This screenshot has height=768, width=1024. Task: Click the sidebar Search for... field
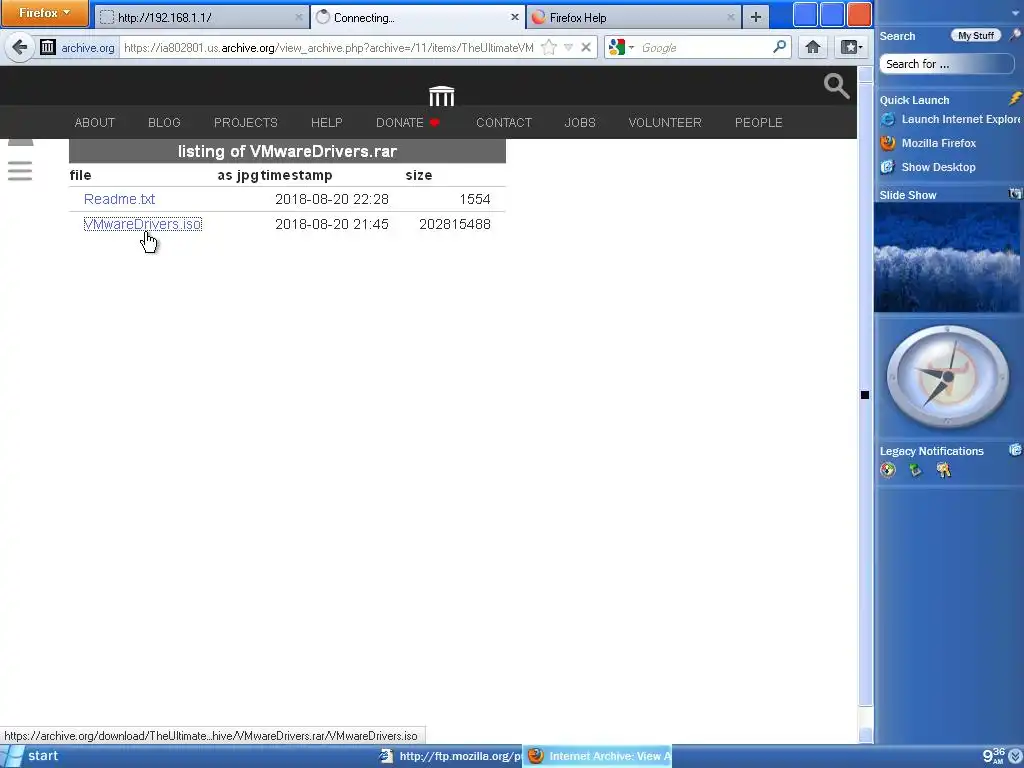[x=946, y=64]
